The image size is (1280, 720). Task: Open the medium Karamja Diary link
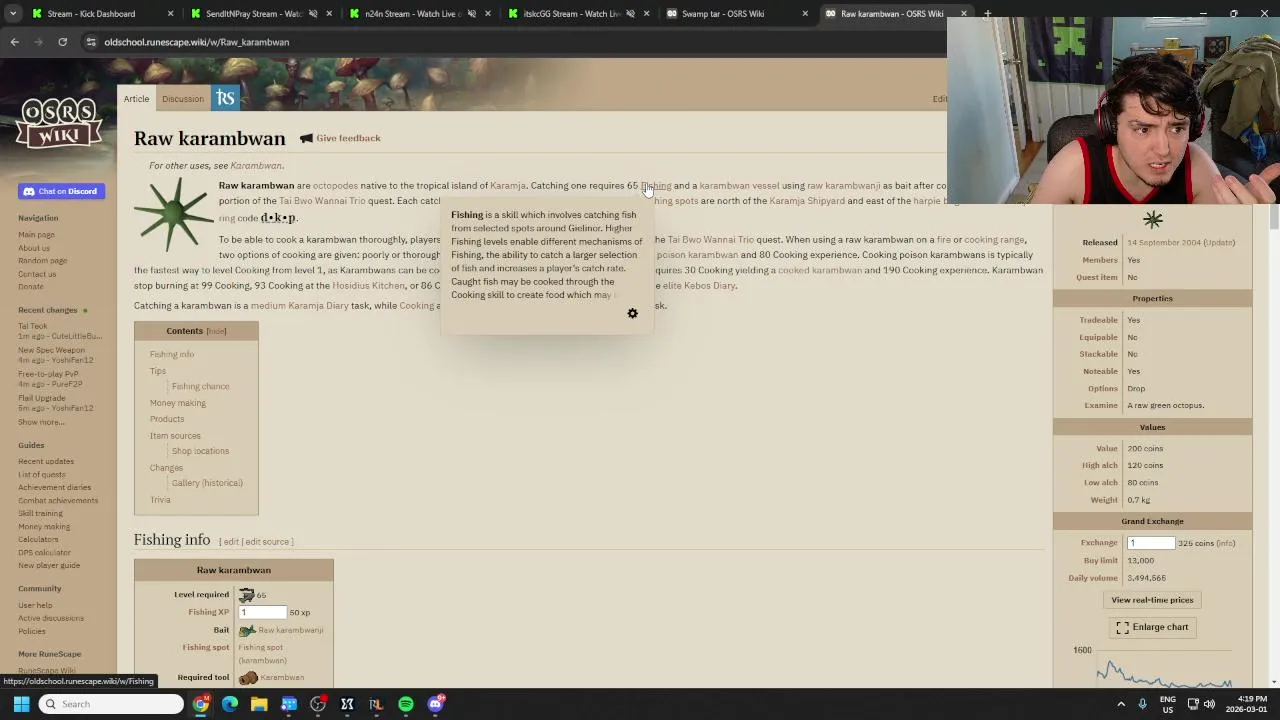(x=300, y=306)
